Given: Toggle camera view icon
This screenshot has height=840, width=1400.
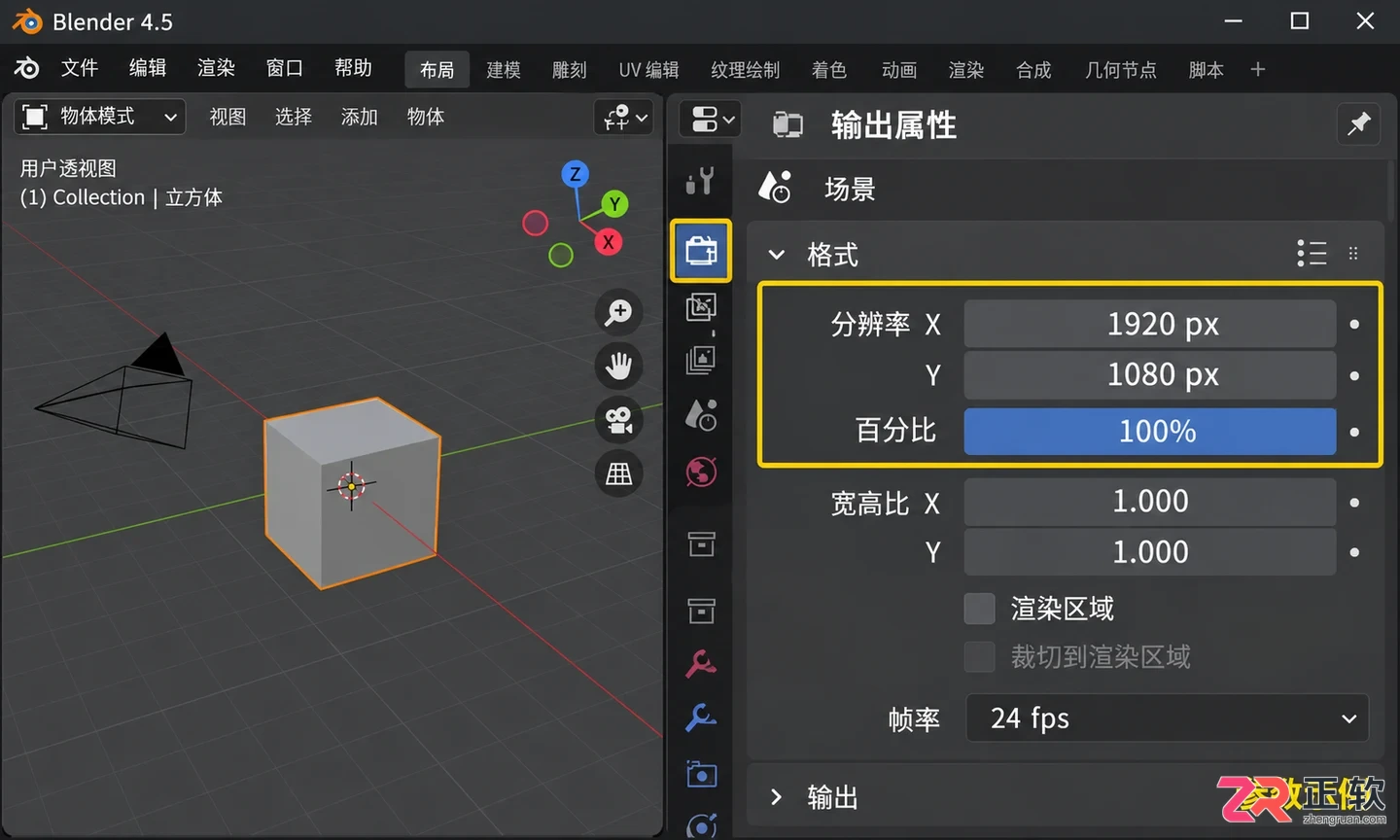Looking at the screenshot, I should pos(619,420).
